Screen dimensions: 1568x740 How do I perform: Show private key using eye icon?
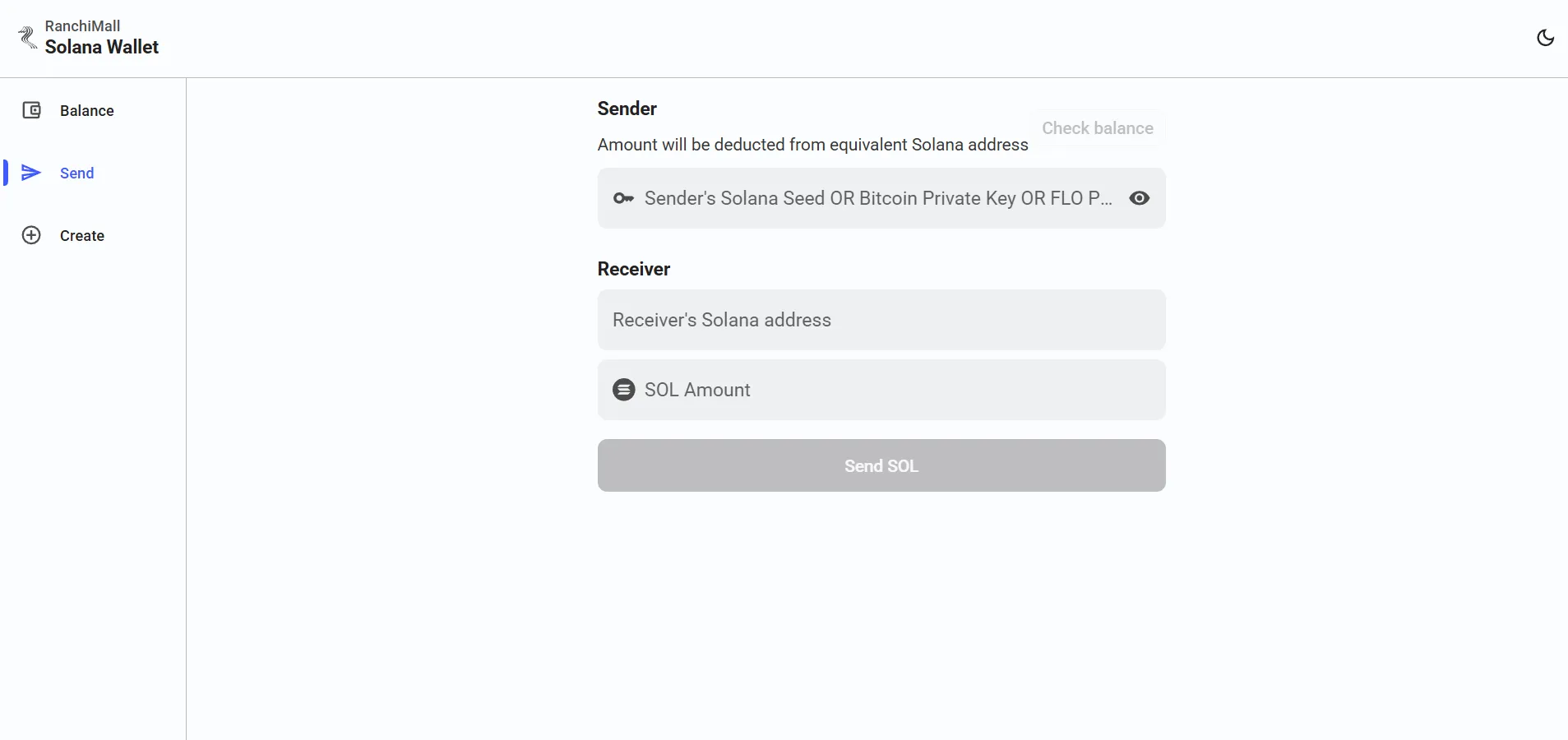1139,198
